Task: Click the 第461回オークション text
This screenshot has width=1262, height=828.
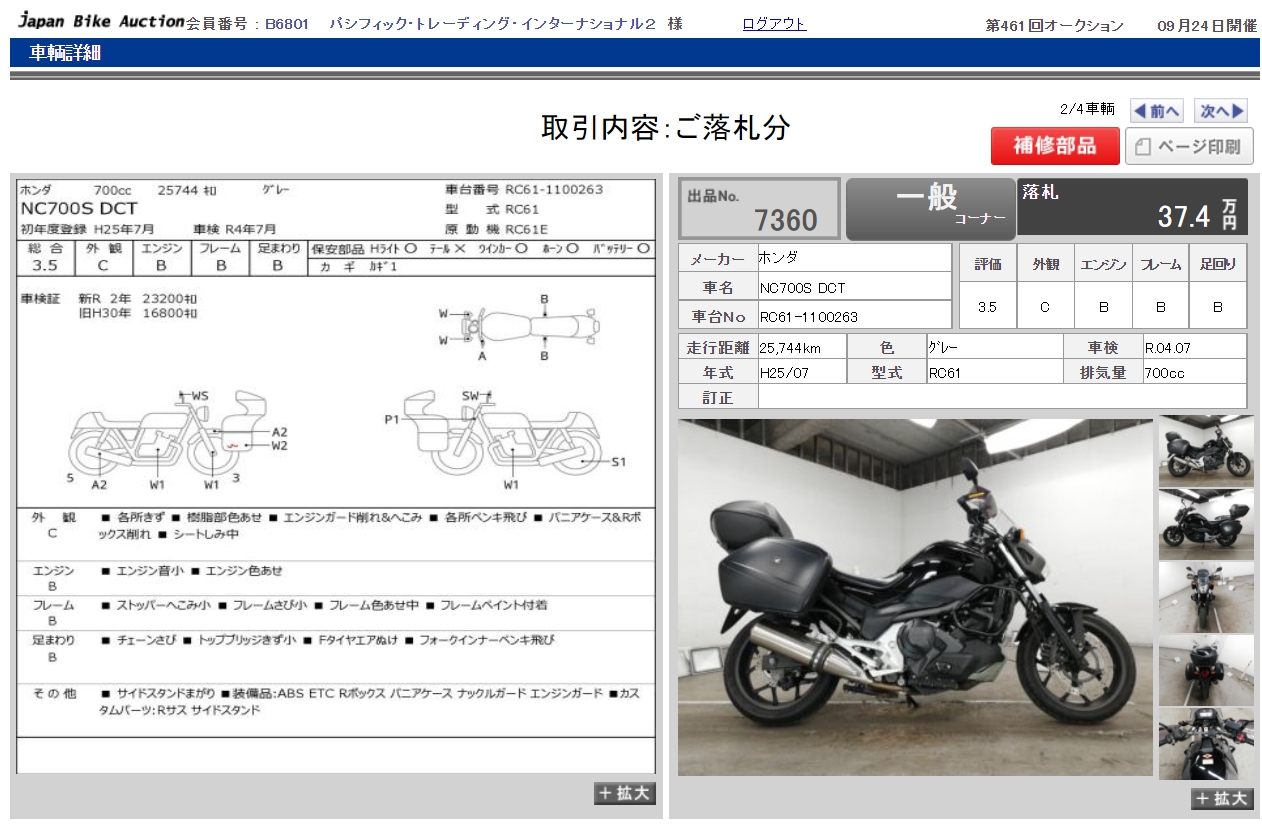Action: [1055, 26]
